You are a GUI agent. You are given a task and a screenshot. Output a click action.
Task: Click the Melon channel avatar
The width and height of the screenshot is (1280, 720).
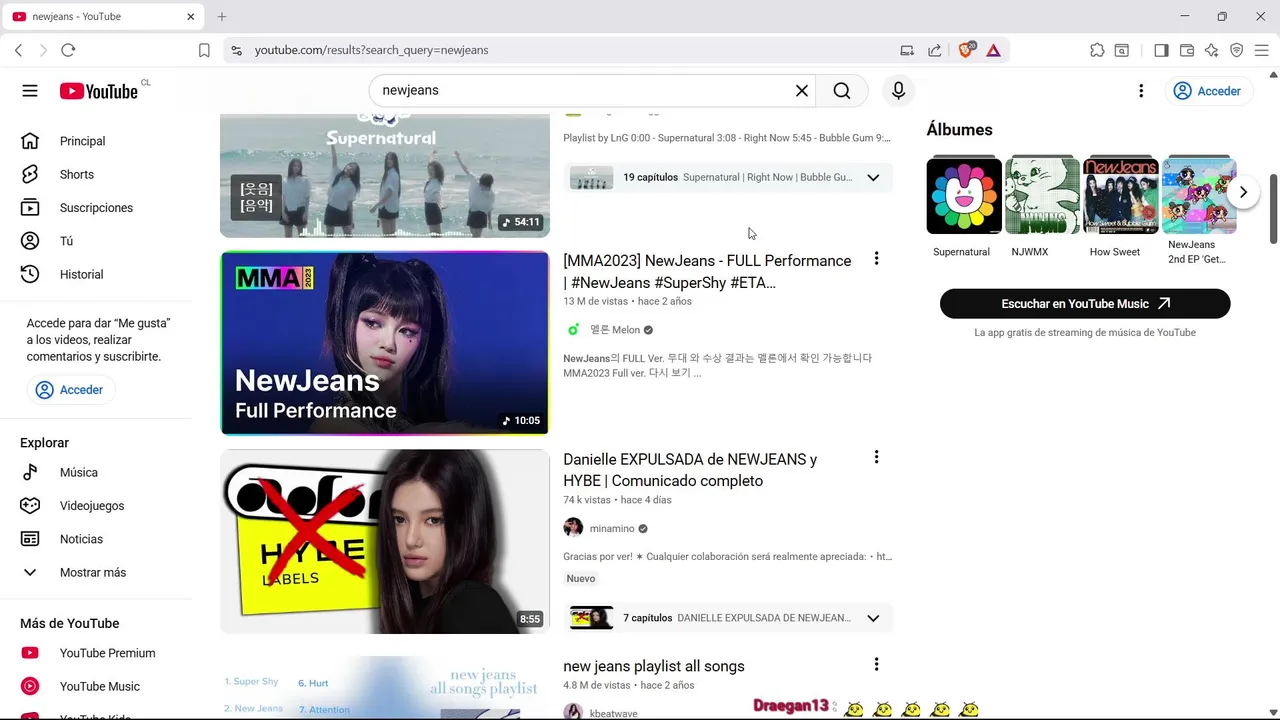[573, 330]
